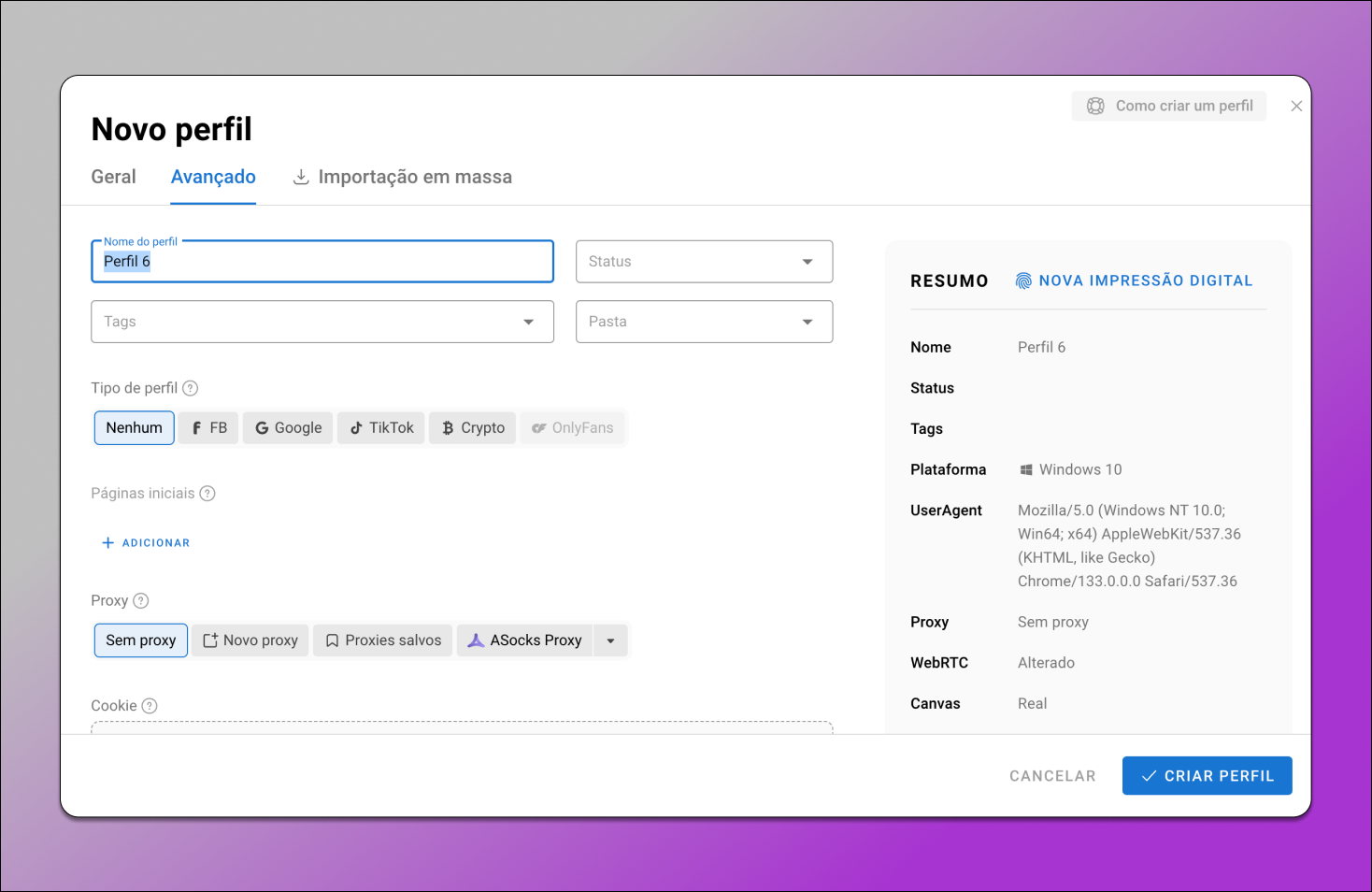Open the Como criar um perfil help
This screenshot has height=892, width=1372.
1169,106
